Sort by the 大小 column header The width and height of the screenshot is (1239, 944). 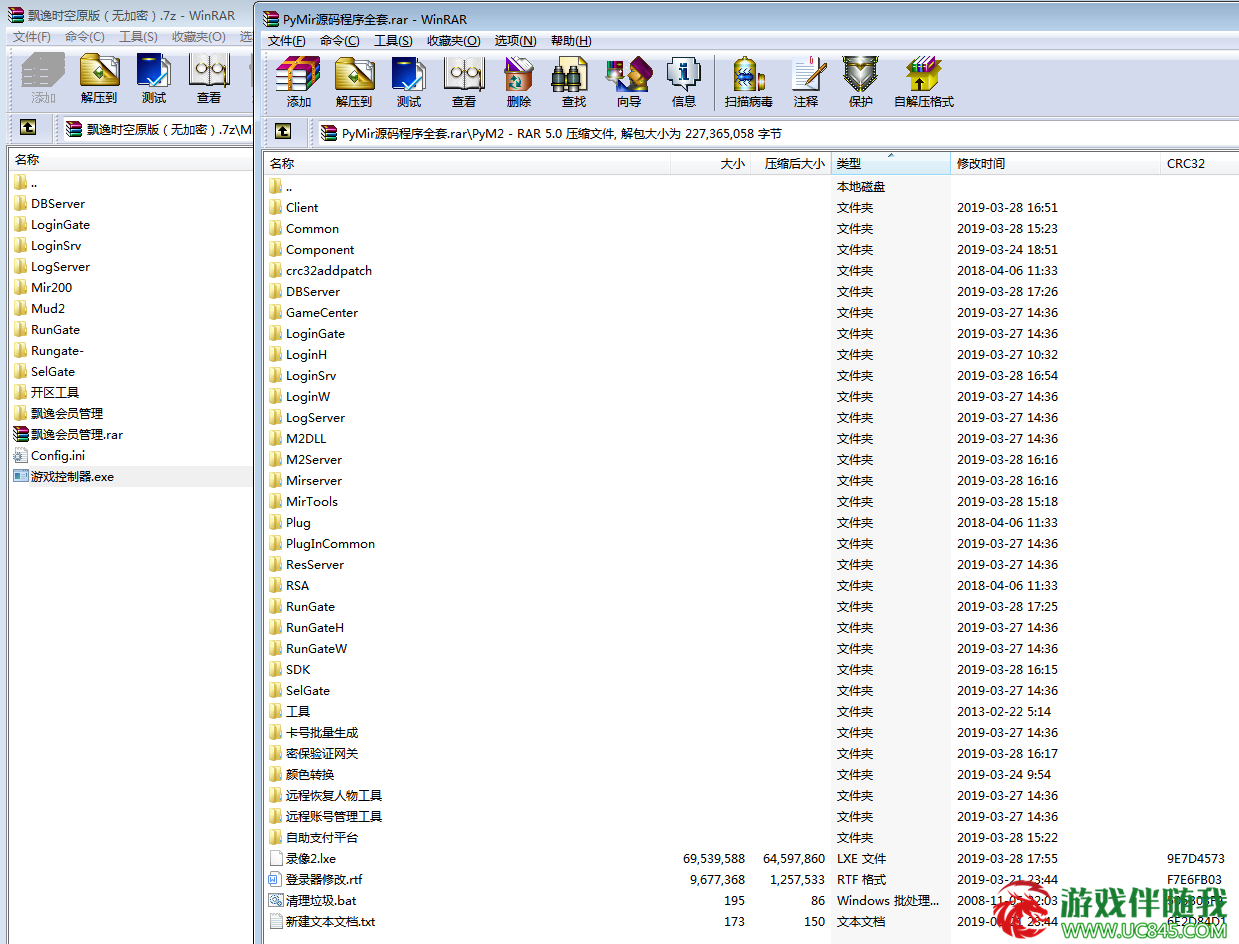[x=710, y=164]
